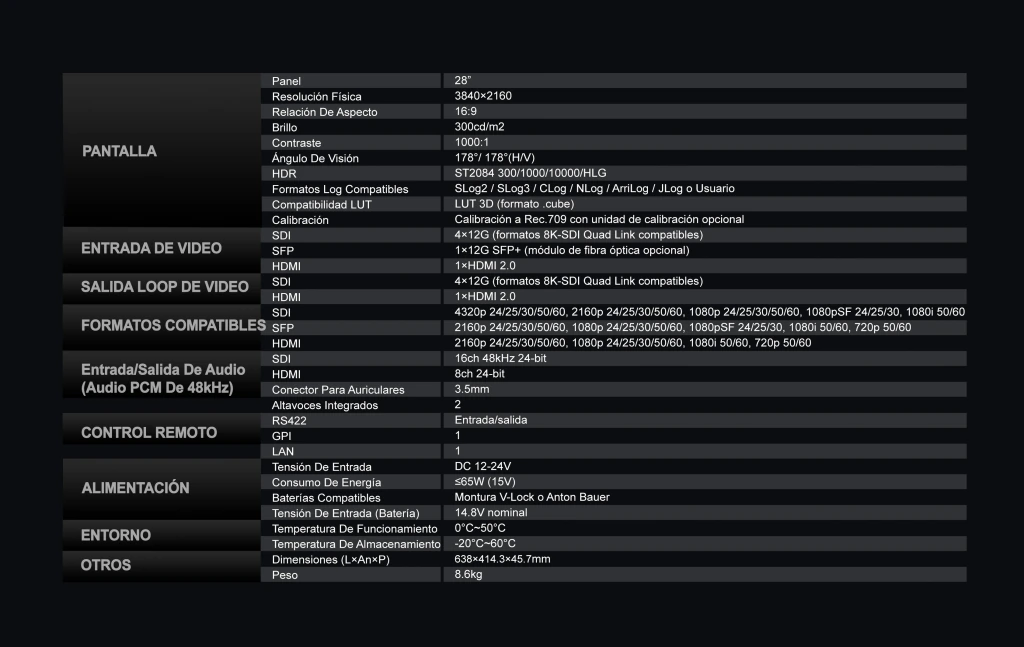Click the Compatibilidad LUT row label

322,204
